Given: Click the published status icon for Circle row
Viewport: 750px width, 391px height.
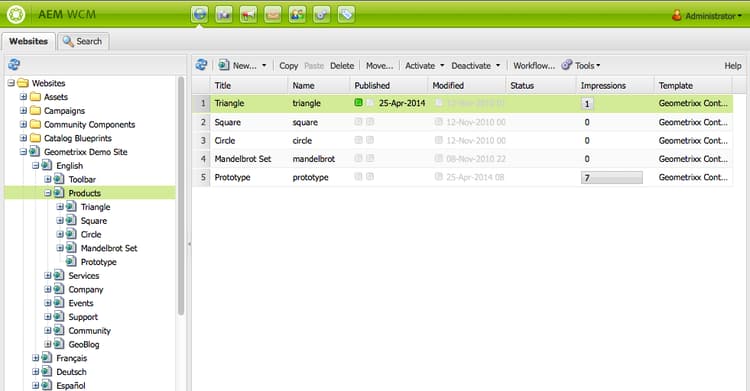Looking at the screenshot, I should (358, 140).
